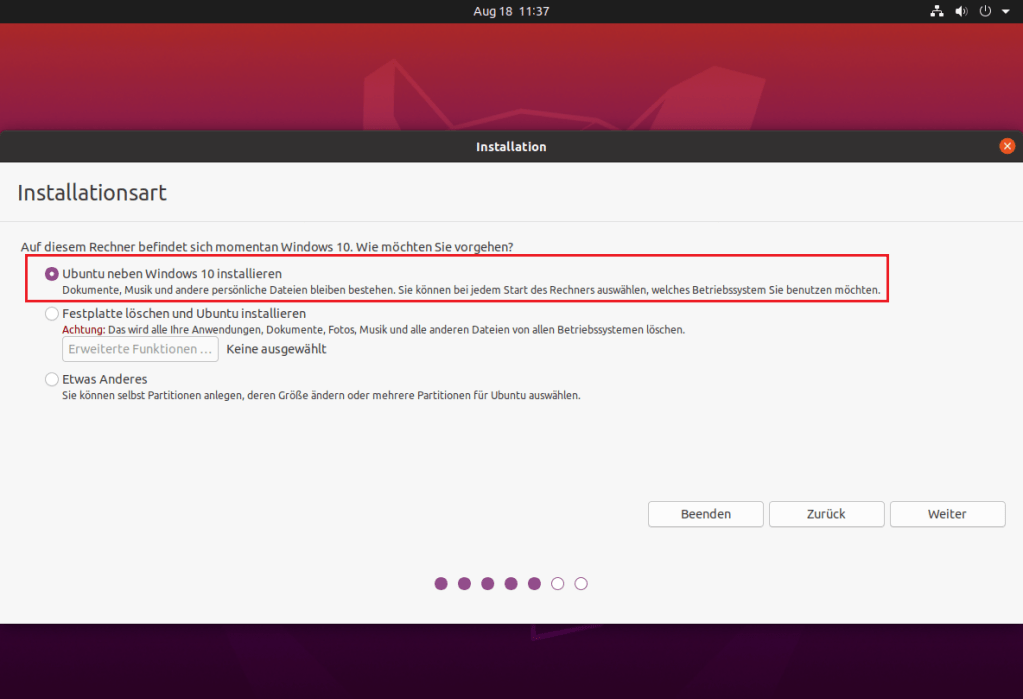Go back with the Zurück button

(x=826, y=514)
